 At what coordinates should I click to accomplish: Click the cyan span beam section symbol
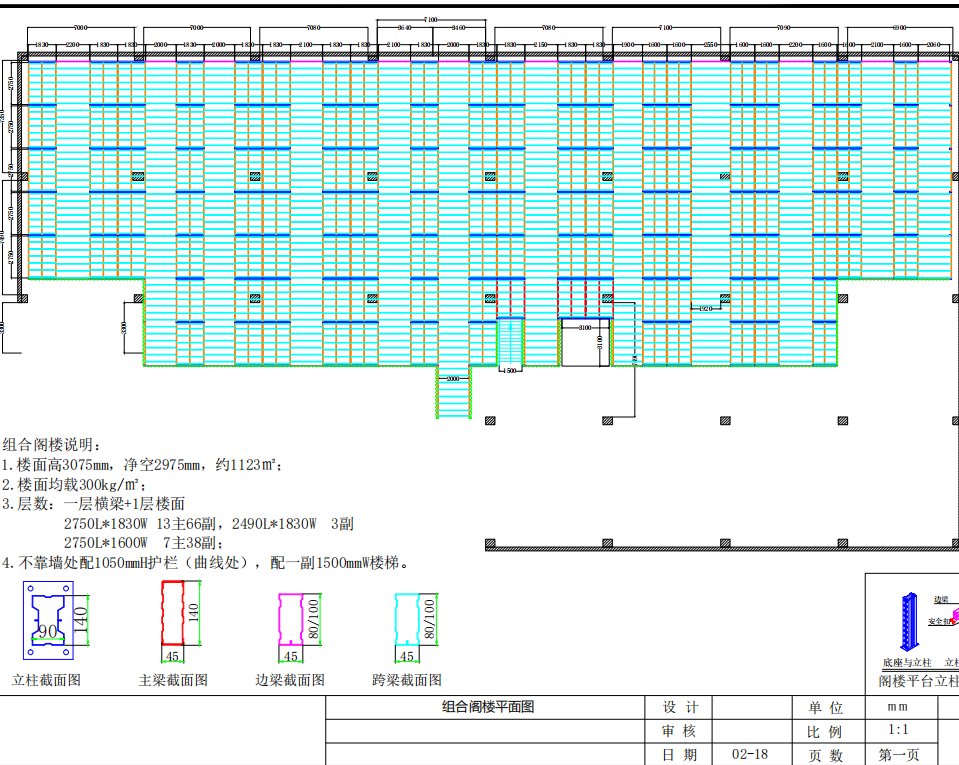point(407,620)
